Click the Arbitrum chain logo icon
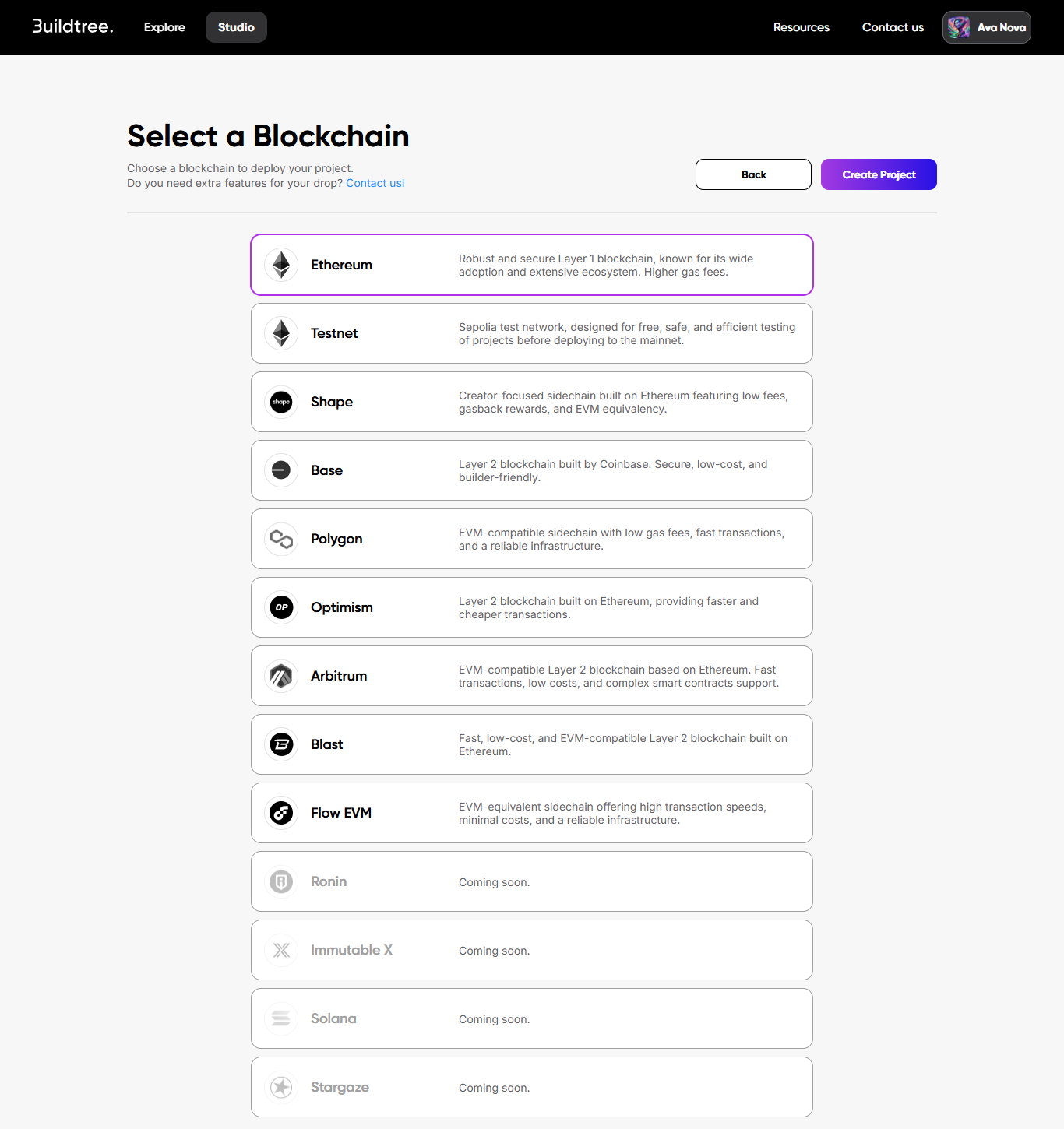 point(281,676)
